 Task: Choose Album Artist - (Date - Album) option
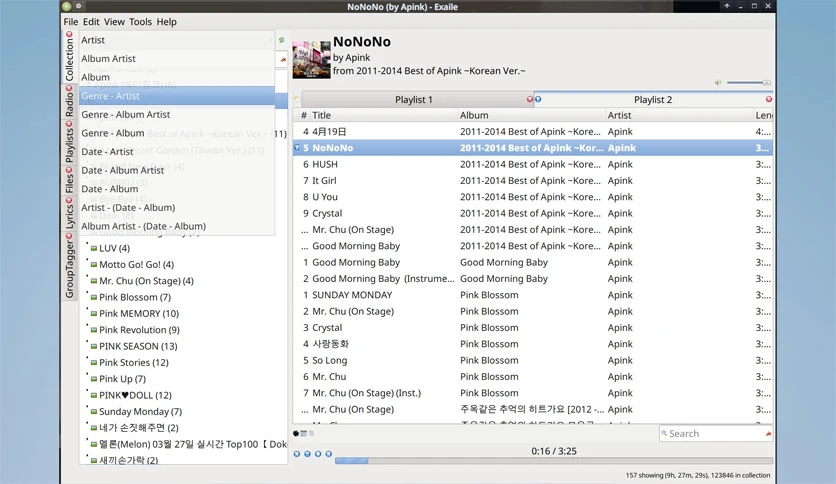tap(176, 227)
